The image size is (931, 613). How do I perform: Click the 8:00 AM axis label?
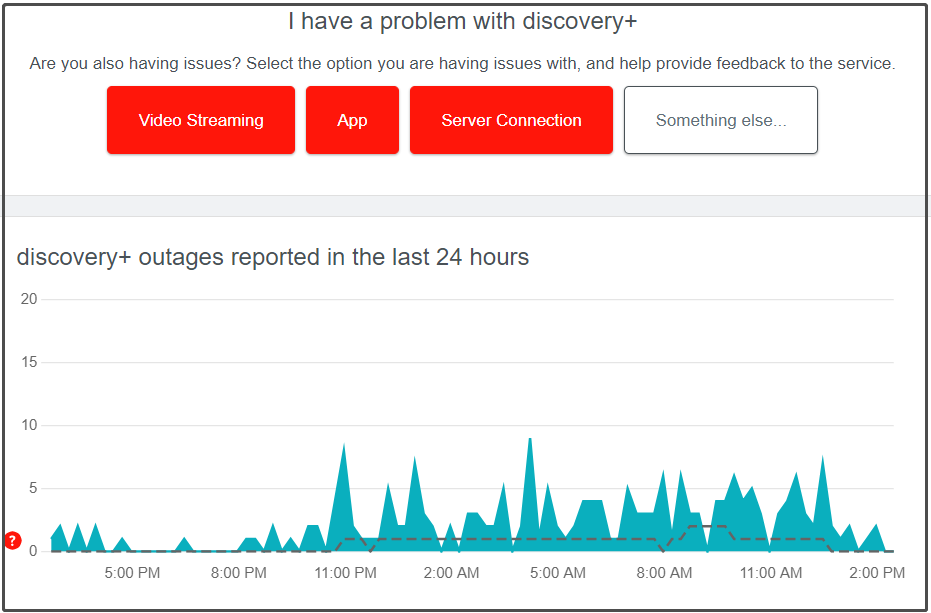664,573
